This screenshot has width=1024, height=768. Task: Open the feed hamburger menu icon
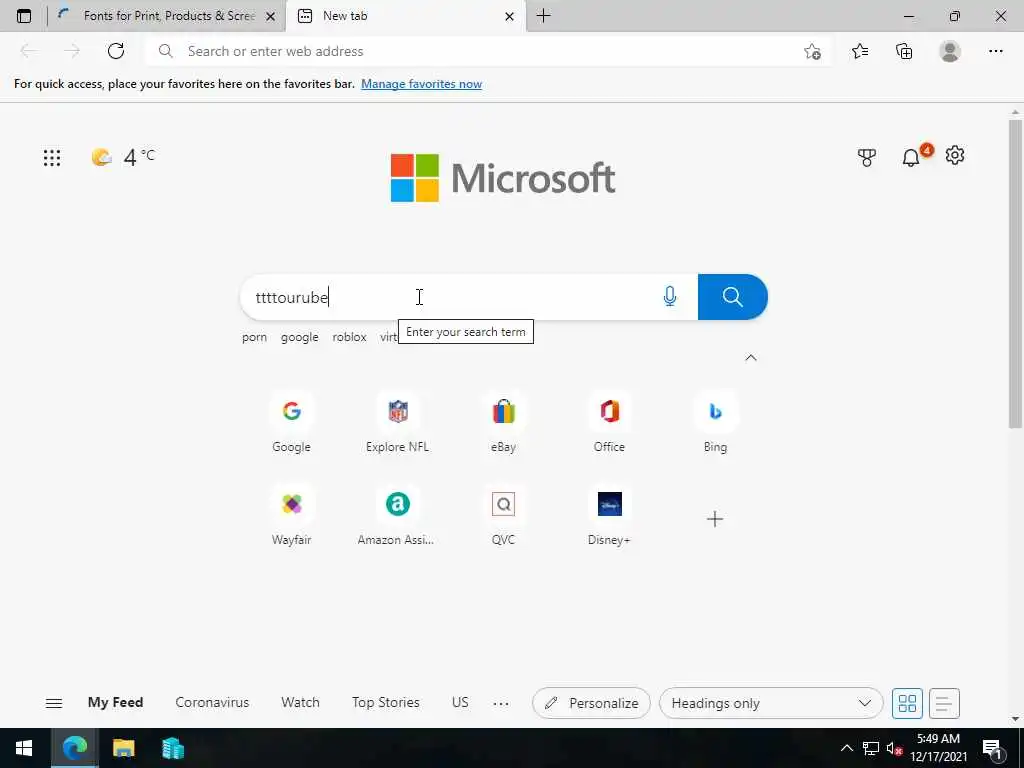pyautogui.click(x=54, y=703)
